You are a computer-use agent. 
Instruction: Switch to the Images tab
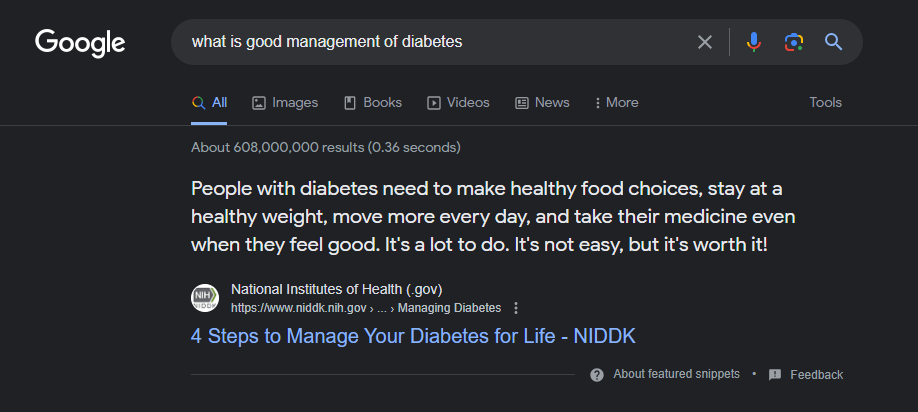[x=285, y=102]
